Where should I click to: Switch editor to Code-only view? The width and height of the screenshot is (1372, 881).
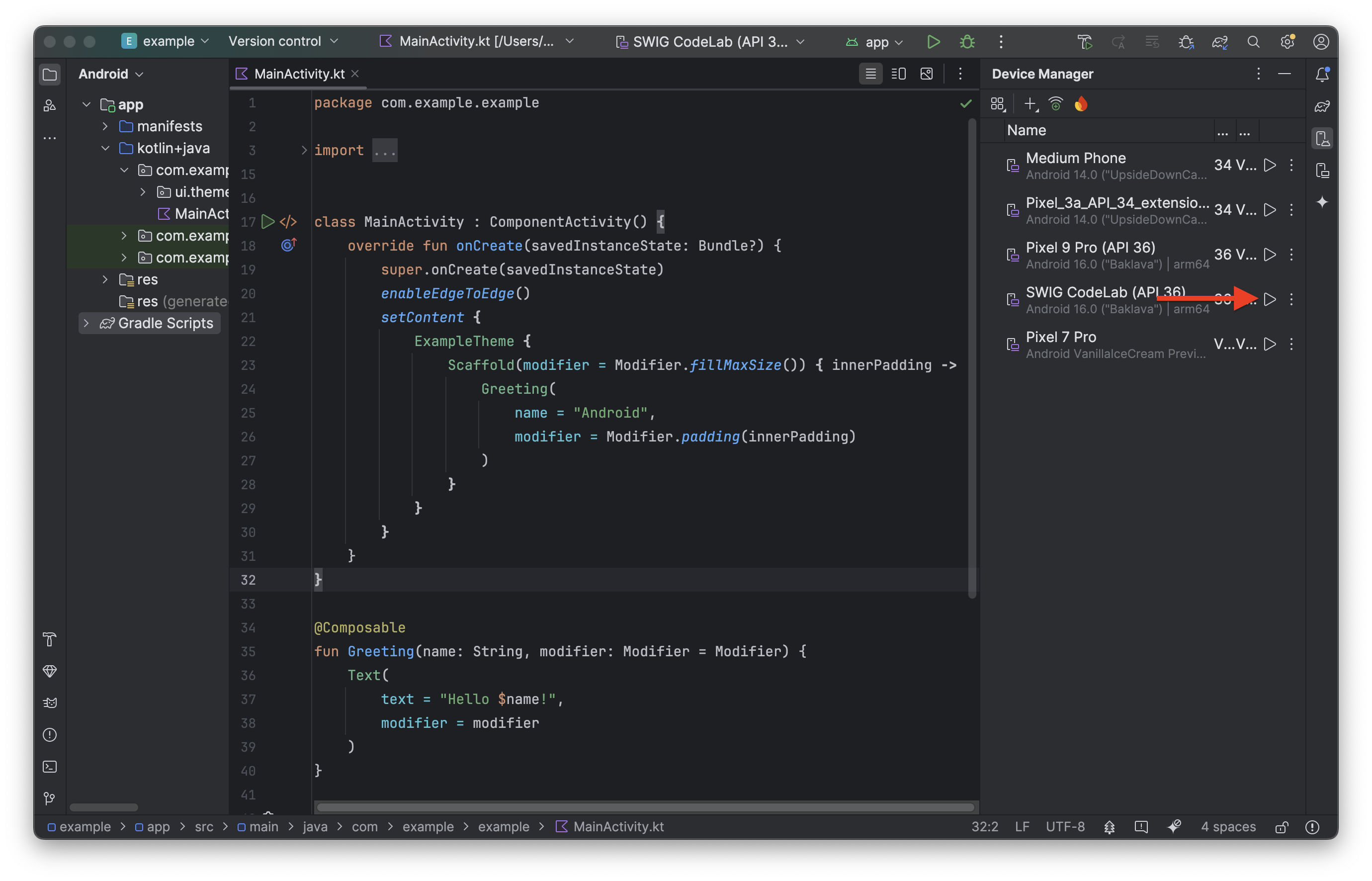[870, 74]
